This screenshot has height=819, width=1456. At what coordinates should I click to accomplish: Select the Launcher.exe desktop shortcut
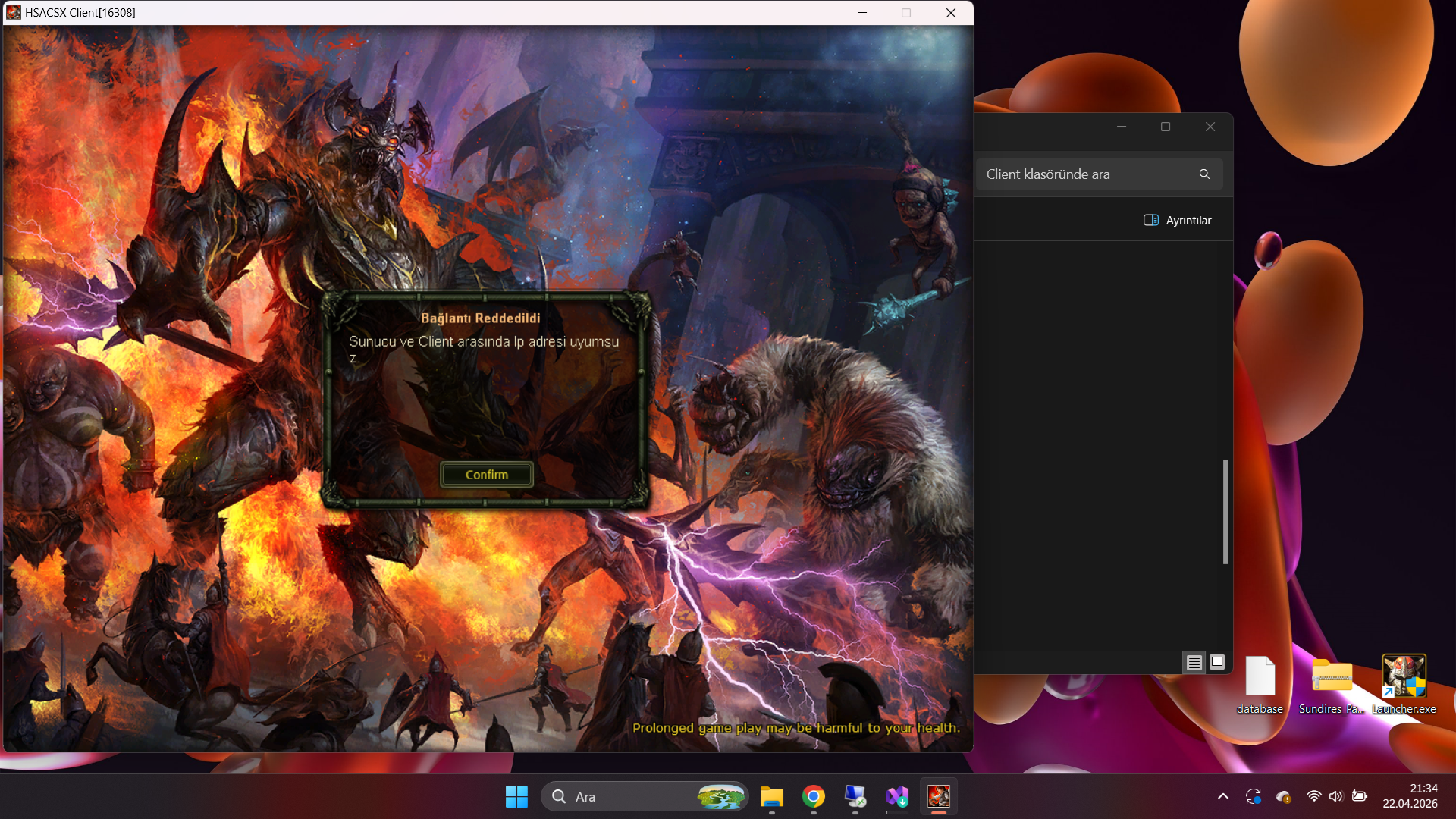(1404, 685)
